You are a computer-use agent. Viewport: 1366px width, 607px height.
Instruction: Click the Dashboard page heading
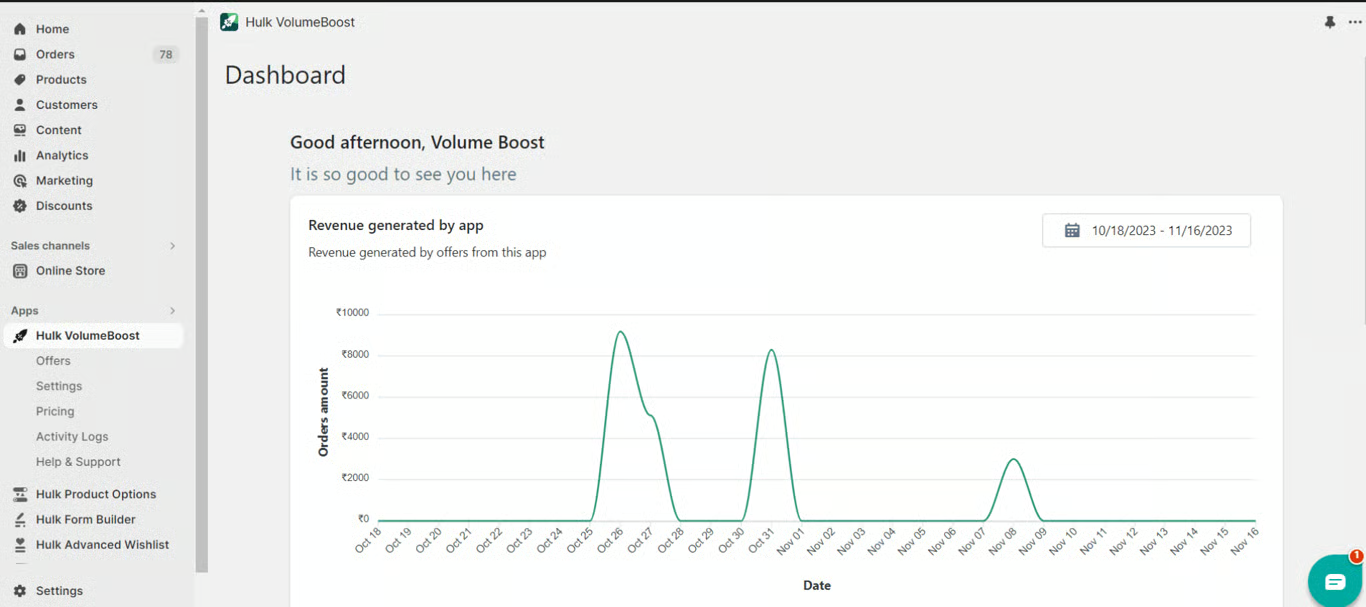(285, 75)
